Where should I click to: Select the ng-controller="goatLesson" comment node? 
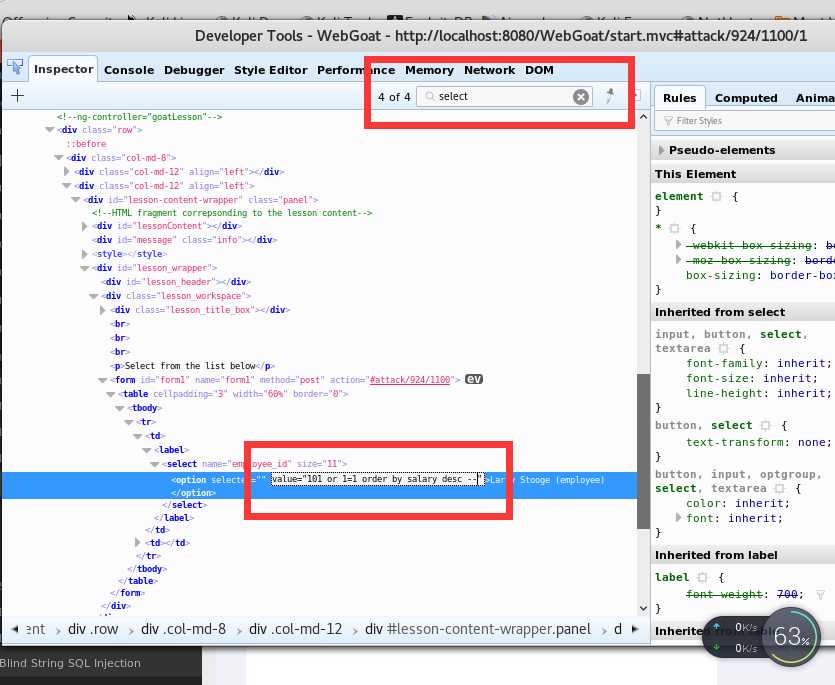tap(140, 117)
